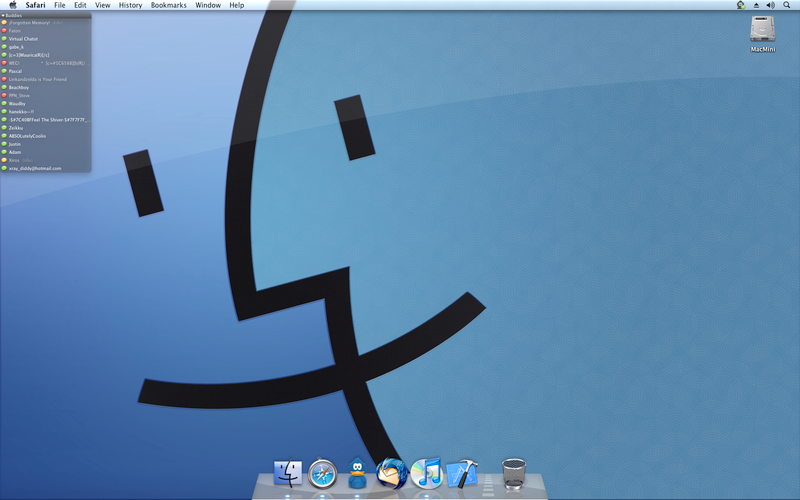Open the Apple menu
This screenshot has width=800, height=500.
(x=13, y=5)
